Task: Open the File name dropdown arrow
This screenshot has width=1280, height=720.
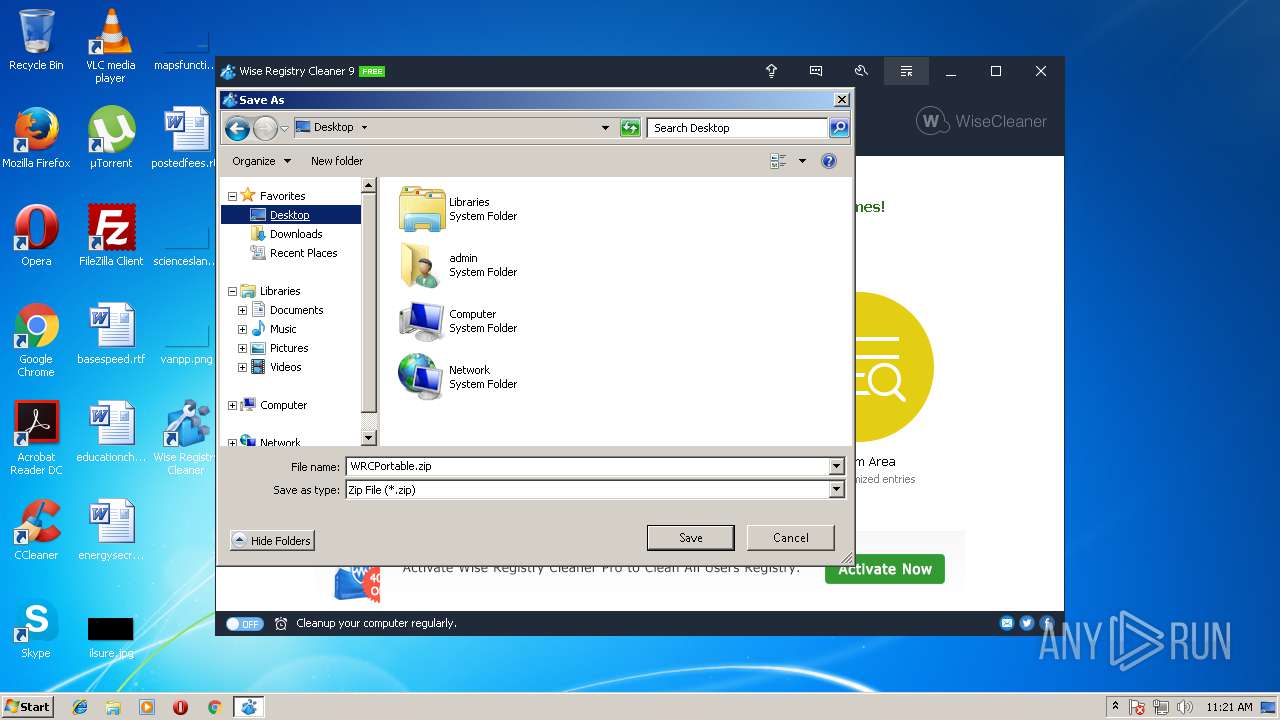Action: [x=836, y=466]
